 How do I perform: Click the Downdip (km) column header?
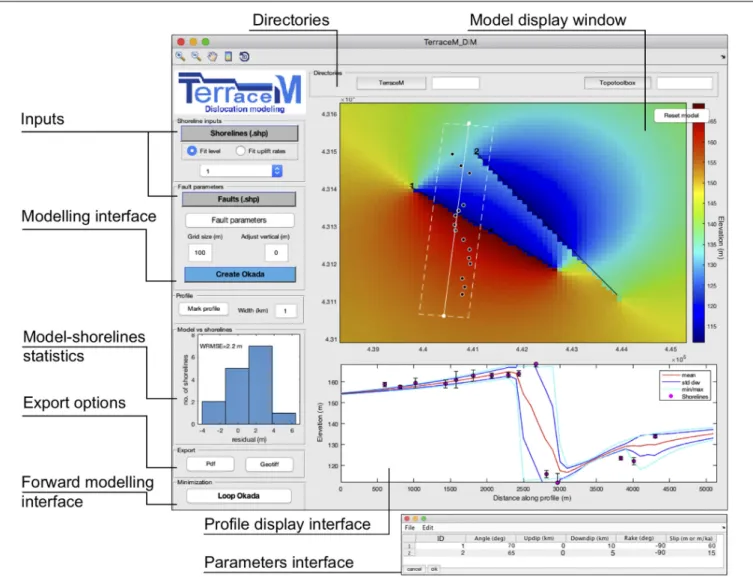coord(590,539)
